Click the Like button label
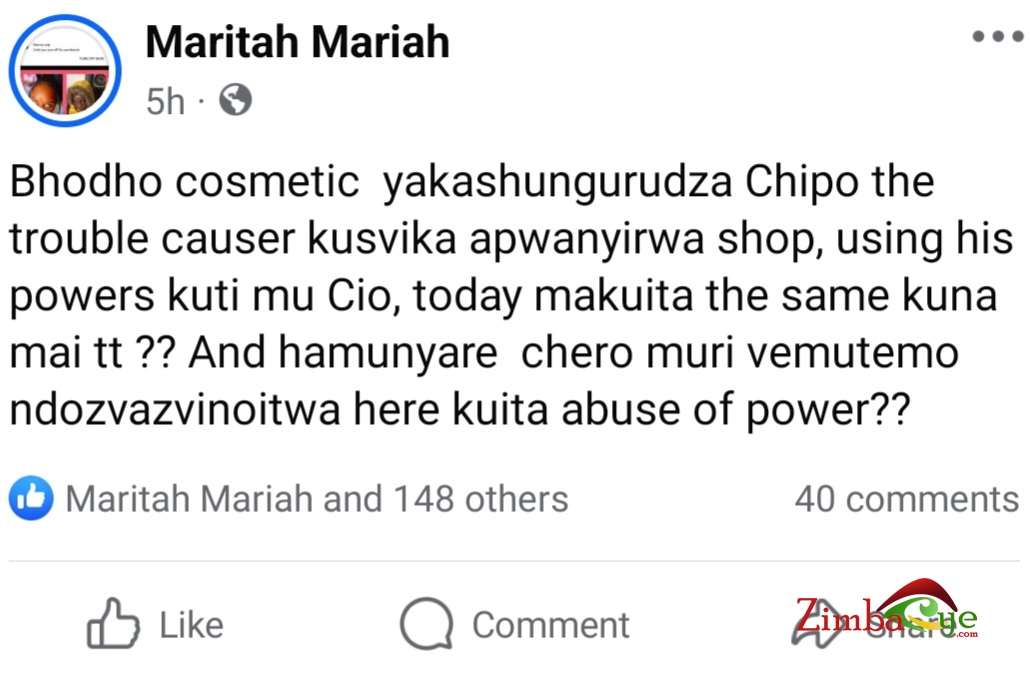The height and width of the screenshot is (676, 1030). coord(191,625)
